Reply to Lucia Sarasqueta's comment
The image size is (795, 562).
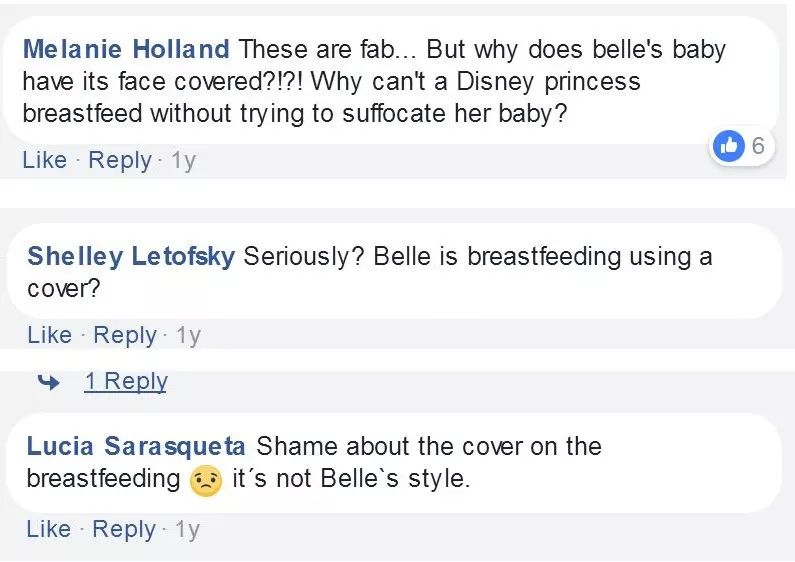click(124, 529)
